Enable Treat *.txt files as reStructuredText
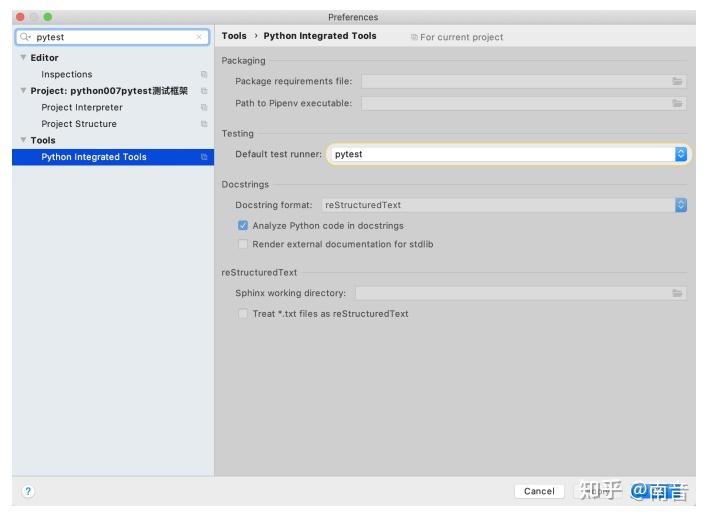The image size is (707, 520). coord(243,314)
